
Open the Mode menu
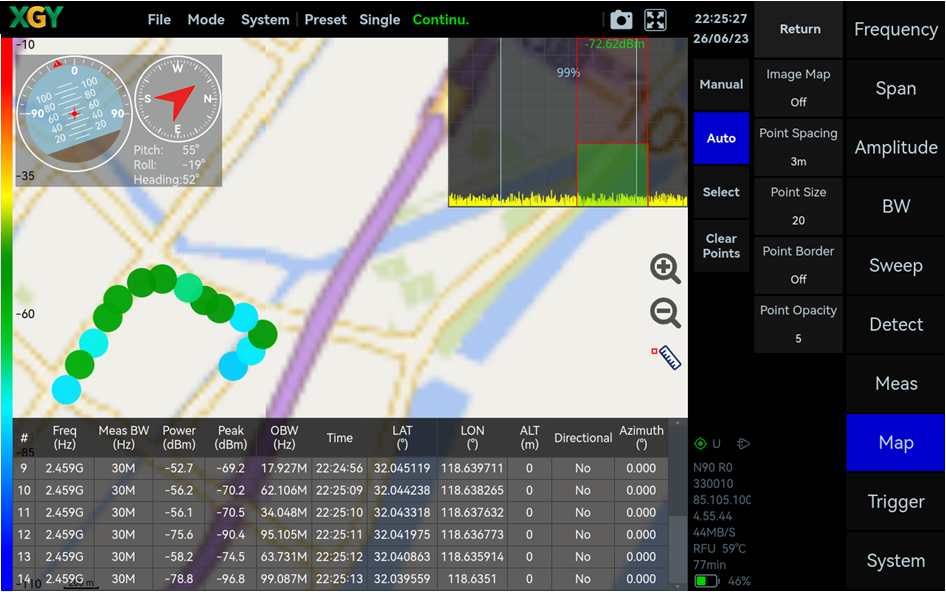[206, 20]
